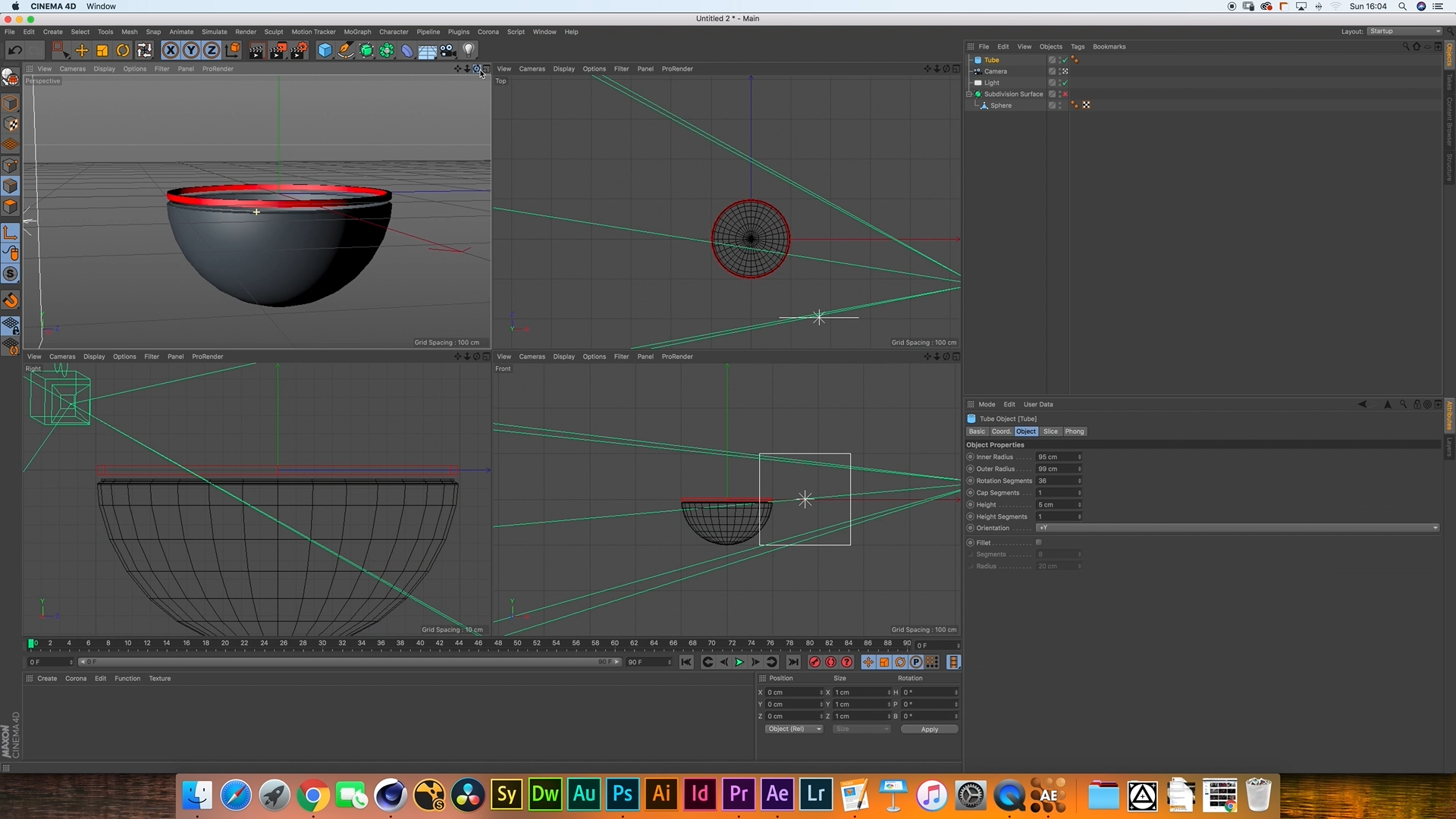Screen dimensions: 1456x819
Task: Click the Spline Pen tool icon
Action: coord(345,50)
